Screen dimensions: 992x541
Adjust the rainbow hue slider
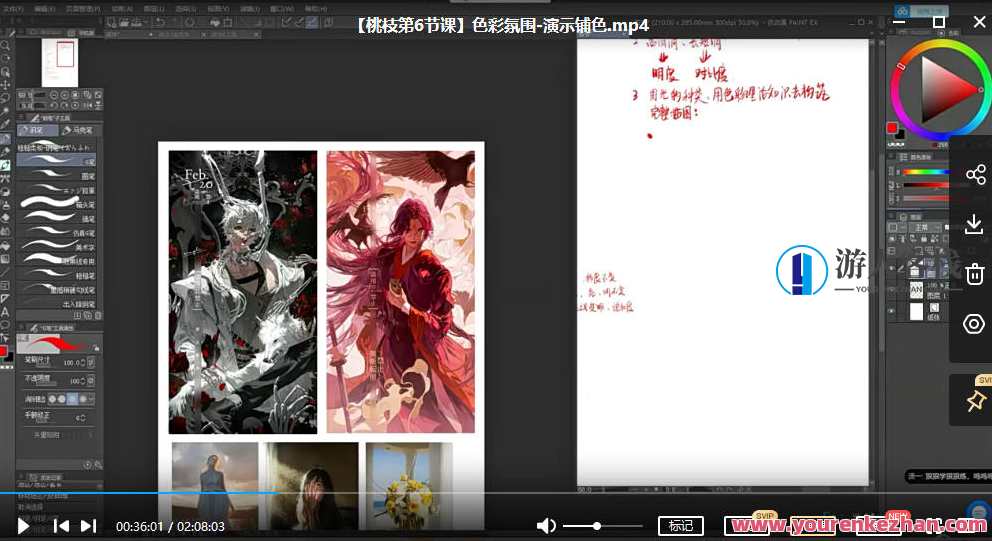926,172
